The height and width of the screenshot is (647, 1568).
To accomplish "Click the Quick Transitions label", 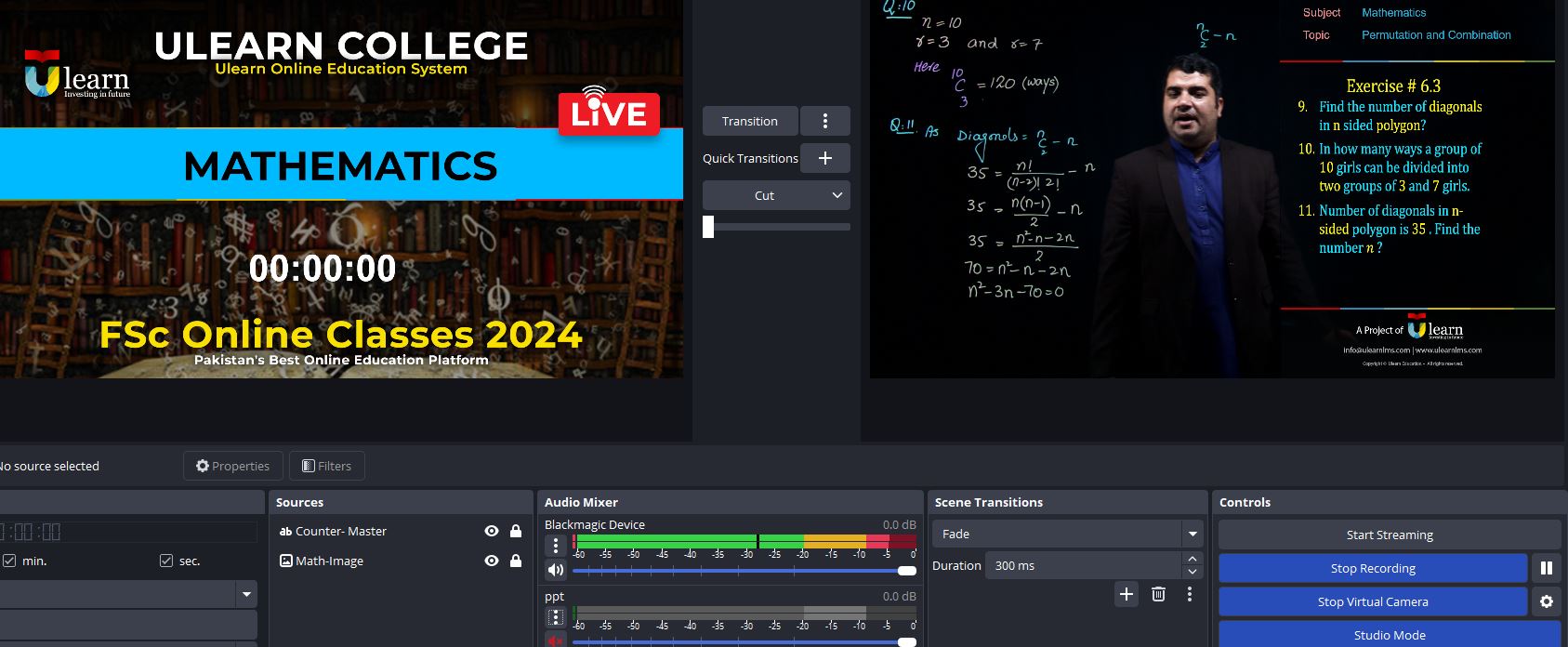I will click(750, 158).
